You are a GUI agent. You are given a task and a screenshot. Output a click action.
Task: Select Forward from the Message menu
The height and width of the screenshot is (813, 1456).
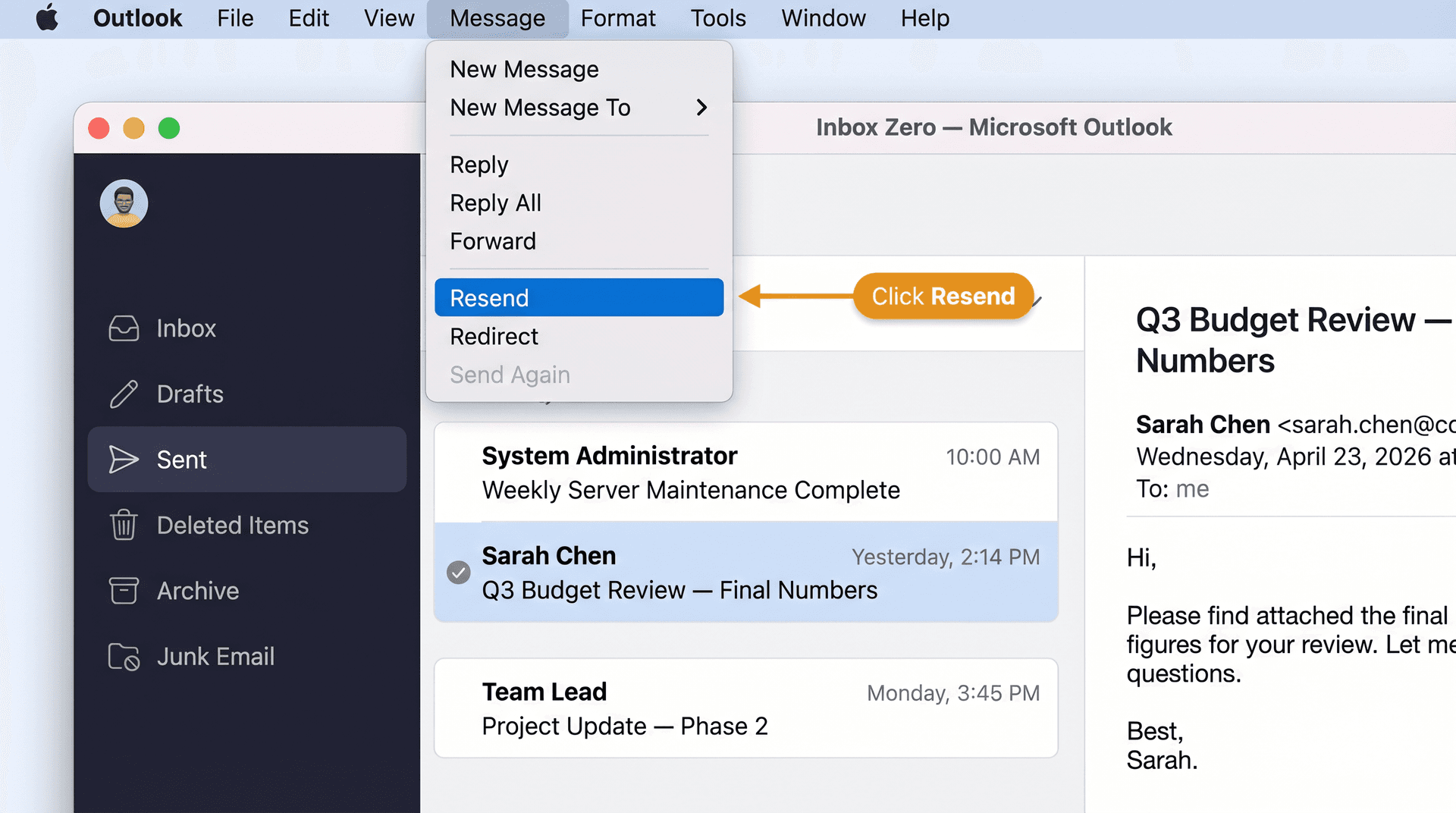(x=493, y=240)
